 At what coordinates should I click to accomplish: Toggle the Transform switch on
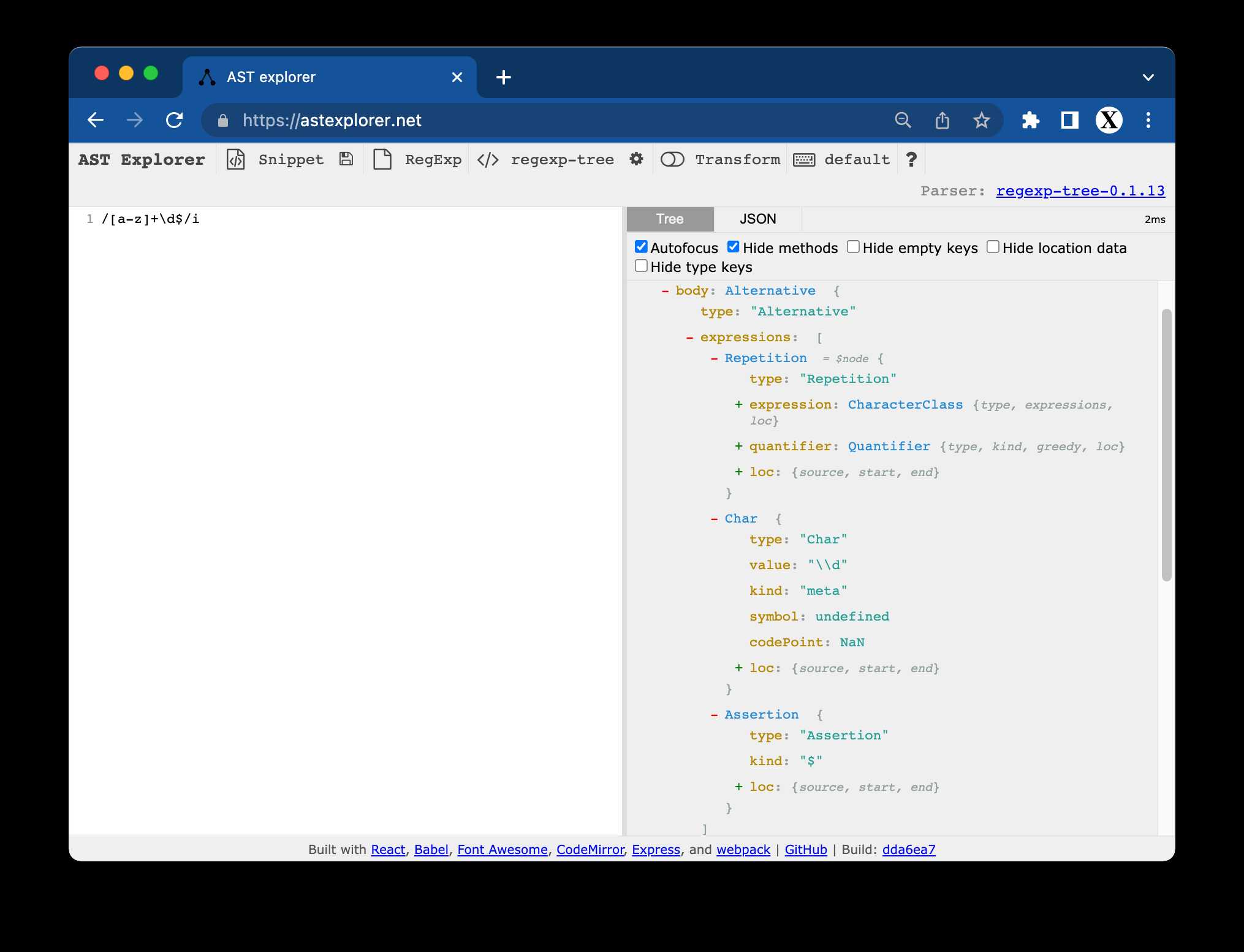click(x=672, y=159)
